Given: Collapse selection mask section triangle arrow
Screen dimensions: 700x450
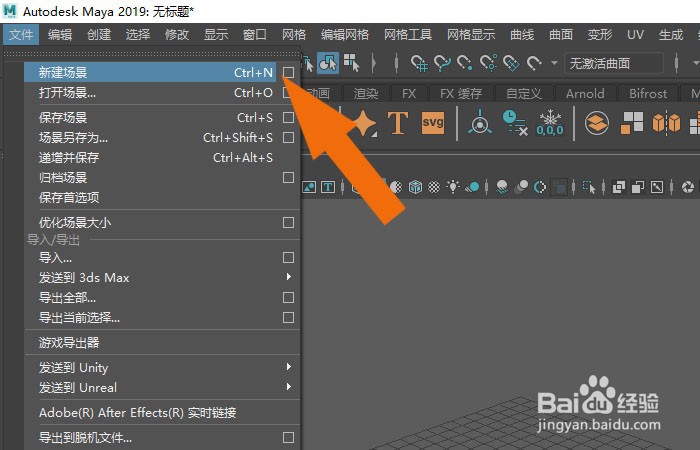Looking at the screenshot, I should pyautogui.click(x=374, y=63).
